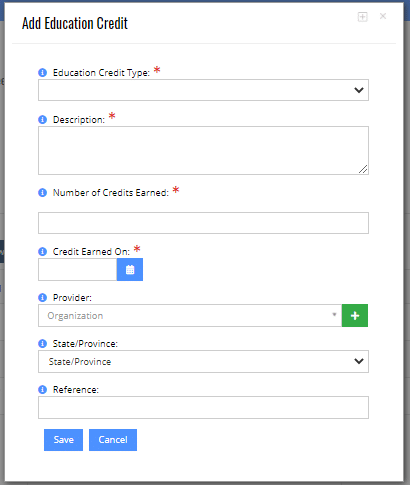Viewport: 410px width, 485px height.
Task: Click info icon beside Credit Earned On
Action: [42, 251]
